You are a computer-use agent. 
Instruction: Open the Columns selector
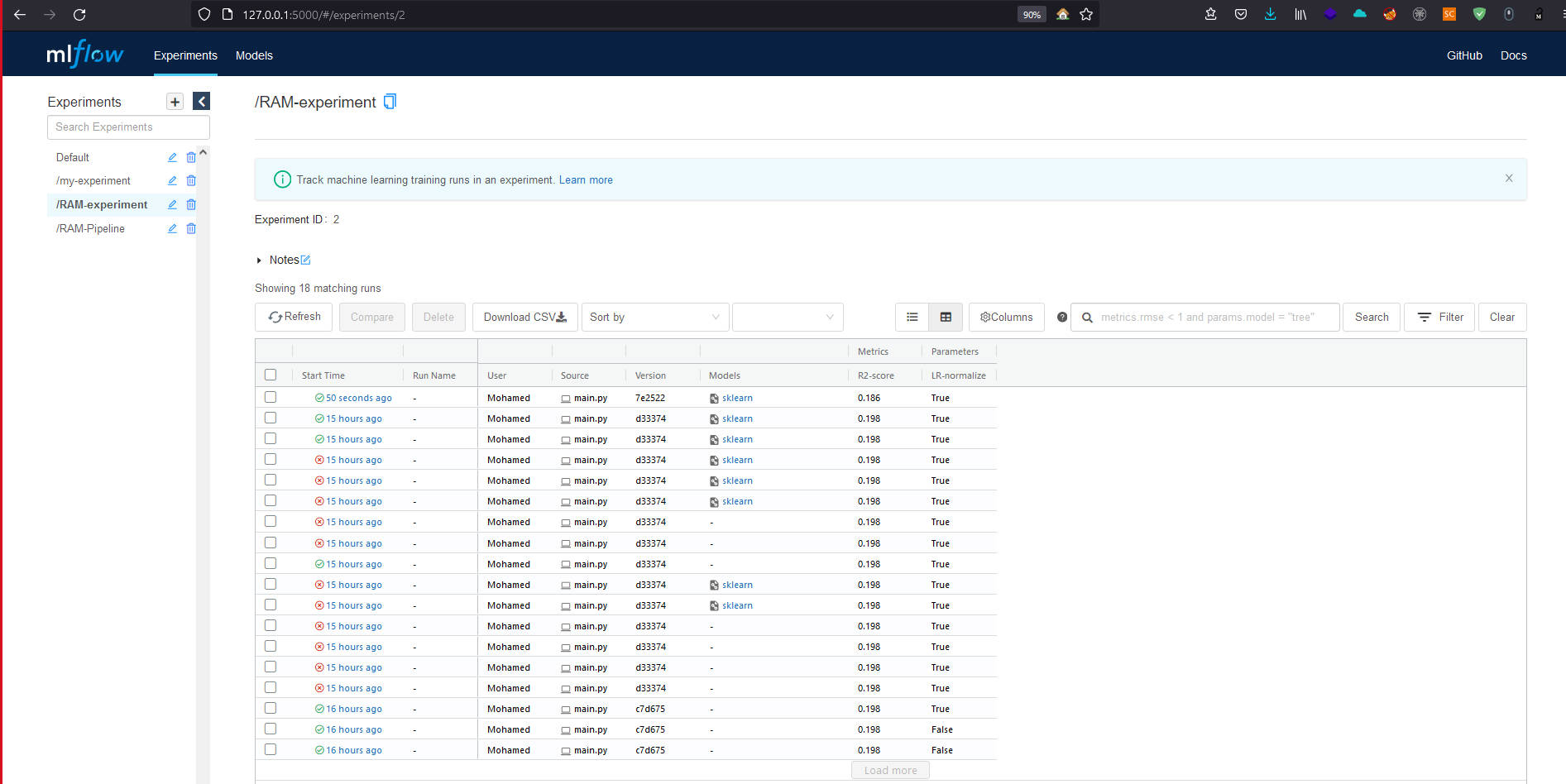1007,317
